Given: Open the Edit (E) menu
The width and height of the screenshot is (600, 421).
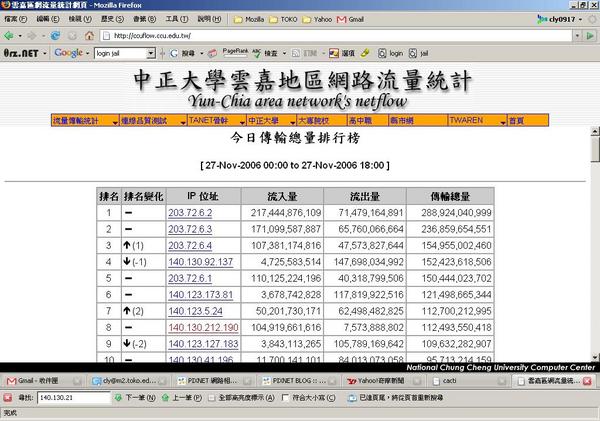Looking at the screenshot, I should 48,19.
